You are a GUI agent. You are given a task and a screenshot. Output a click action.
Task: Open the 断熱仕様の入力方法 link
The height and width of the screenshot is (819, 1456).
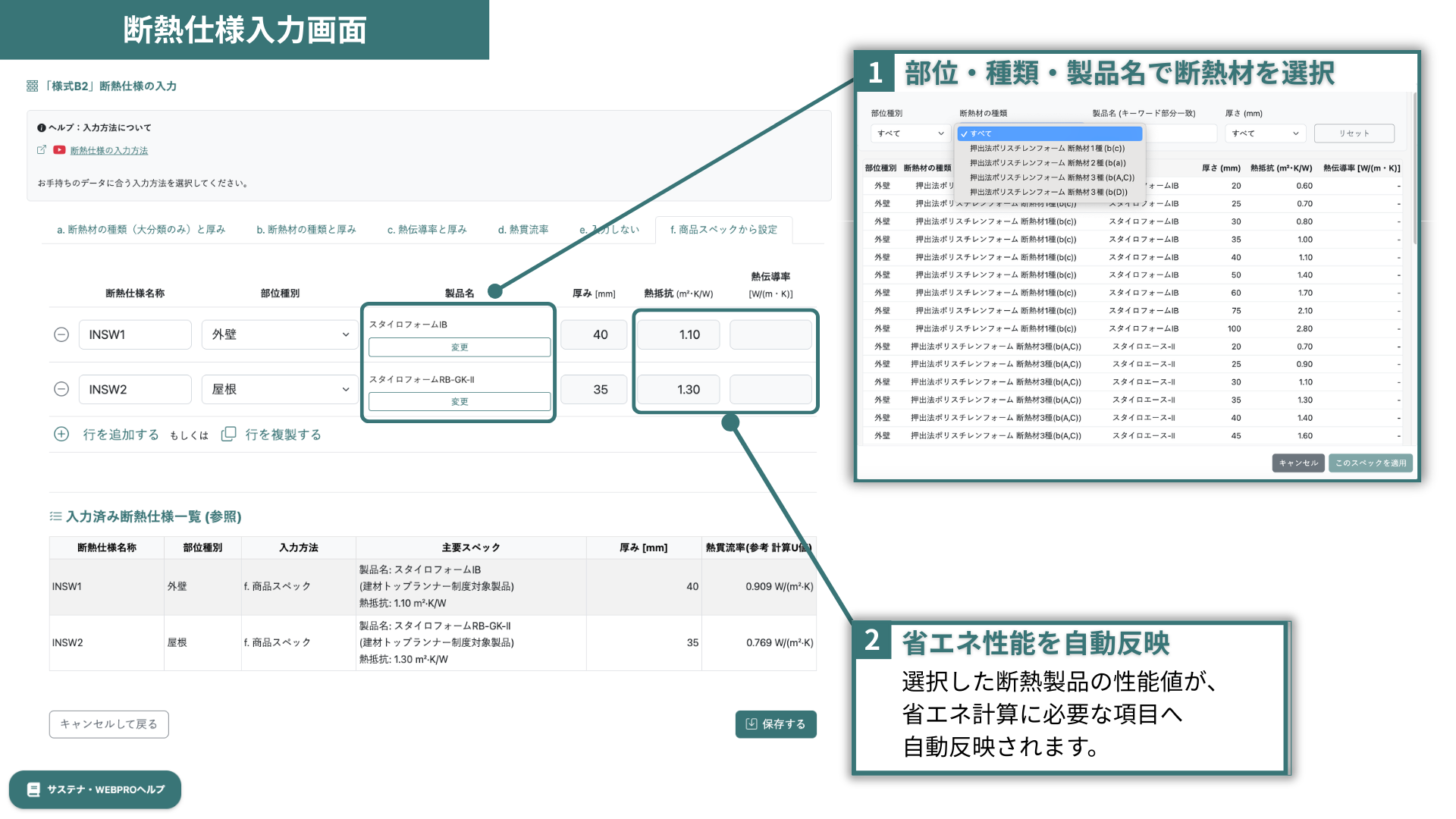coord(108,151)
